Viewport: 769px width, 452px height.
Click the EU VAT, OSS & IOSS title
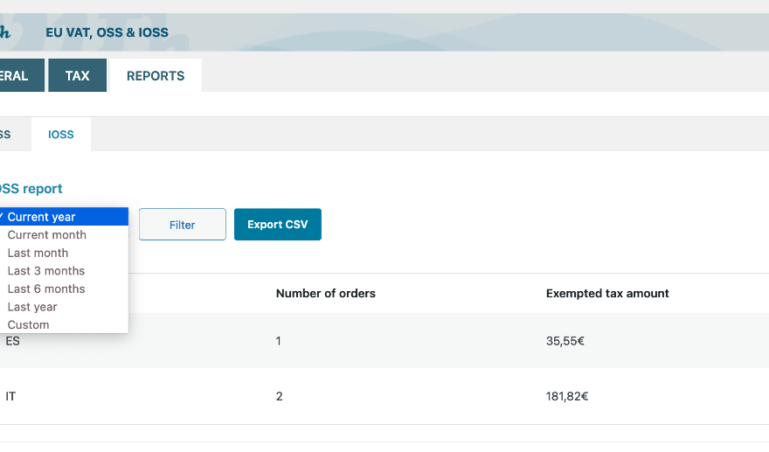coord(107,32)
